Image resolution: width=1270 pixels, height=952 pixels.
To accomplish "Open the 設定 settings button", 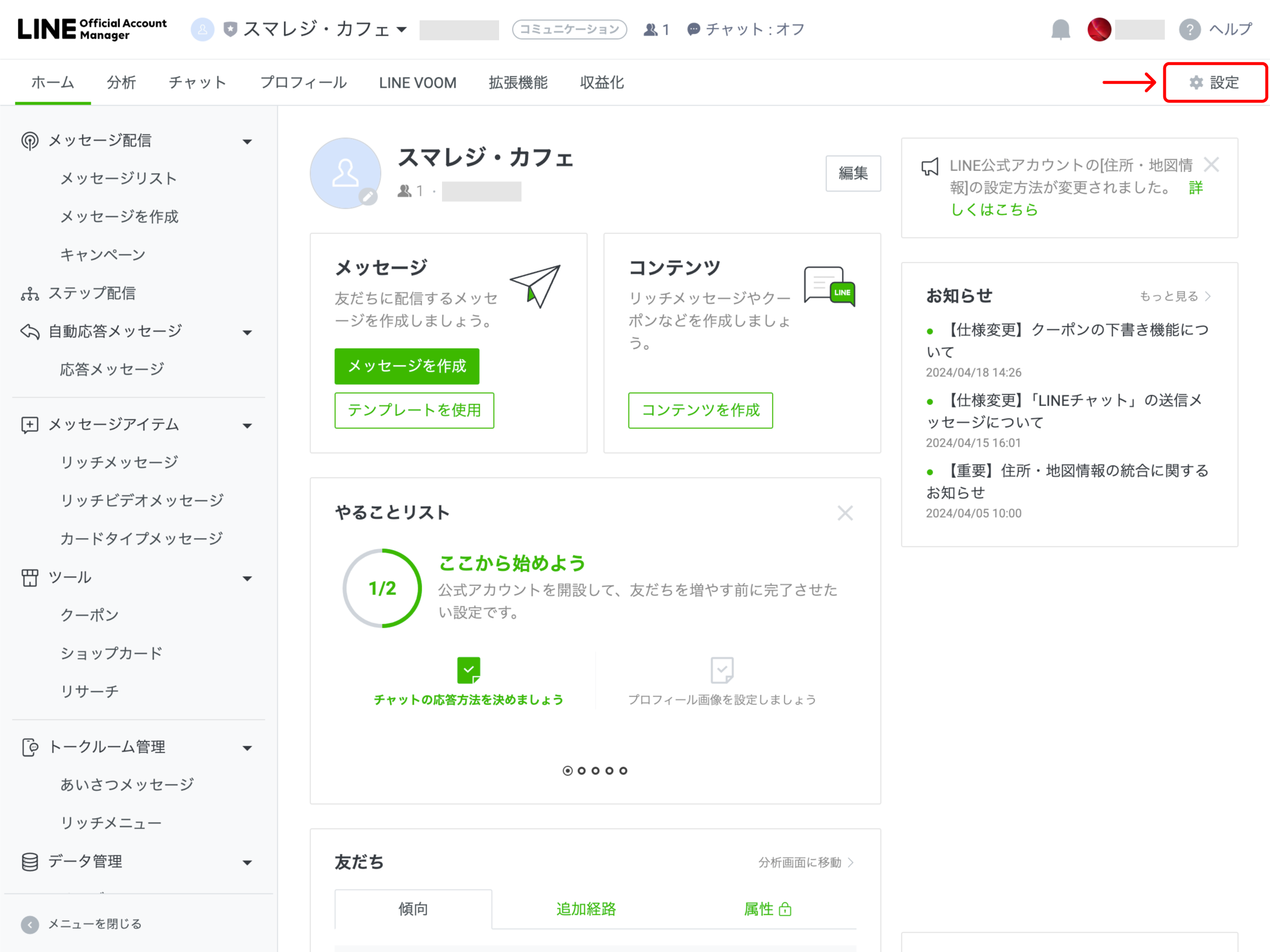I will (x=1215, y=83).
